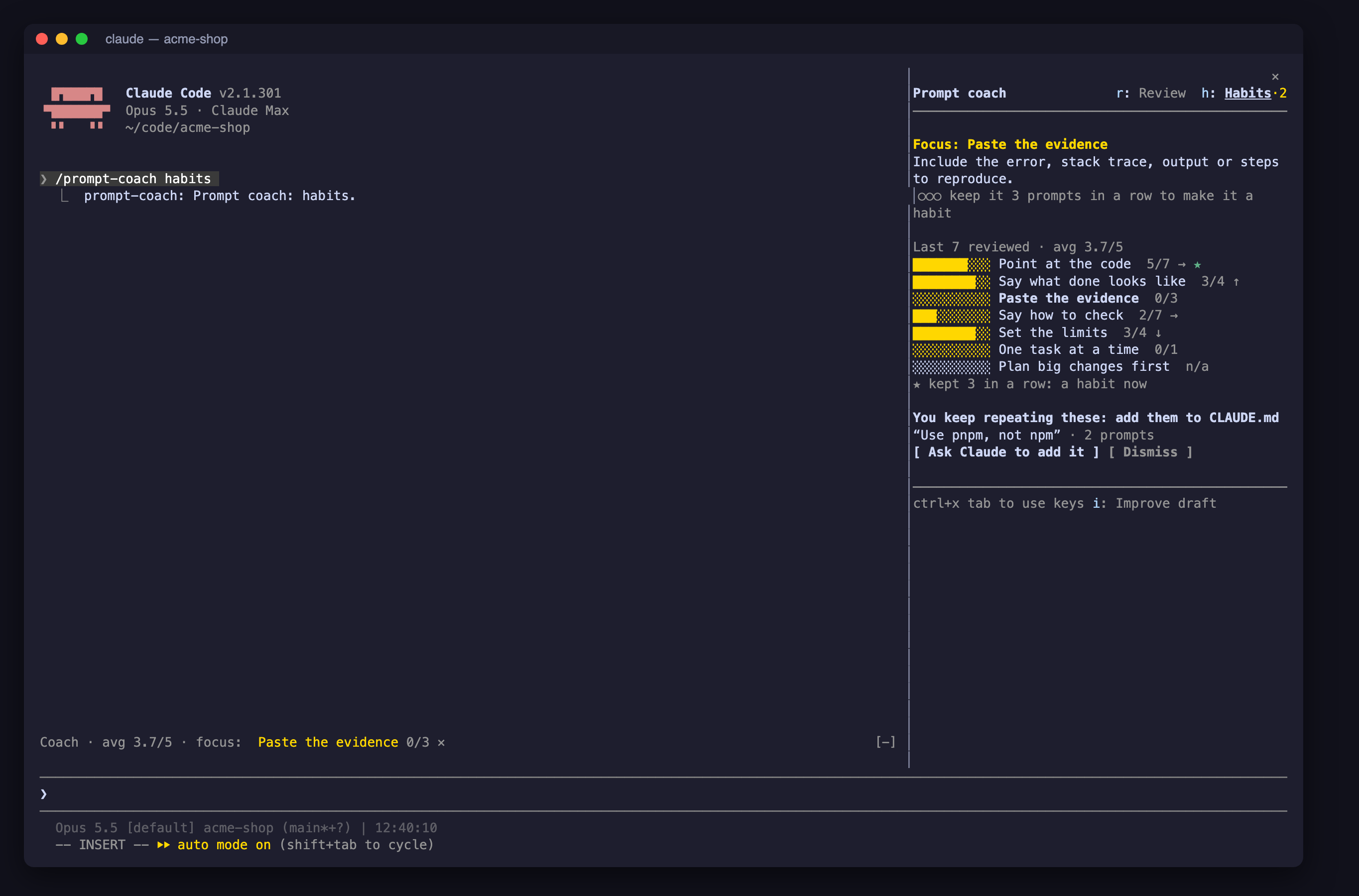Click the Point at the code progress bar
The image size is (1359, 896).
[951, 265]
